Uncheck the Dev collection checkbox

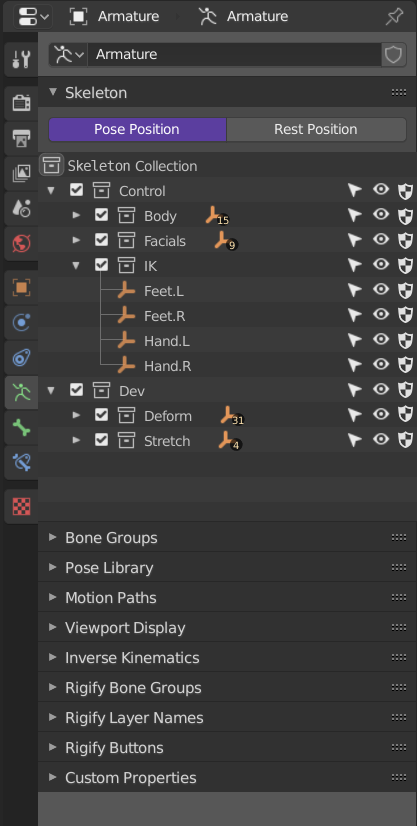click(76, 390)
